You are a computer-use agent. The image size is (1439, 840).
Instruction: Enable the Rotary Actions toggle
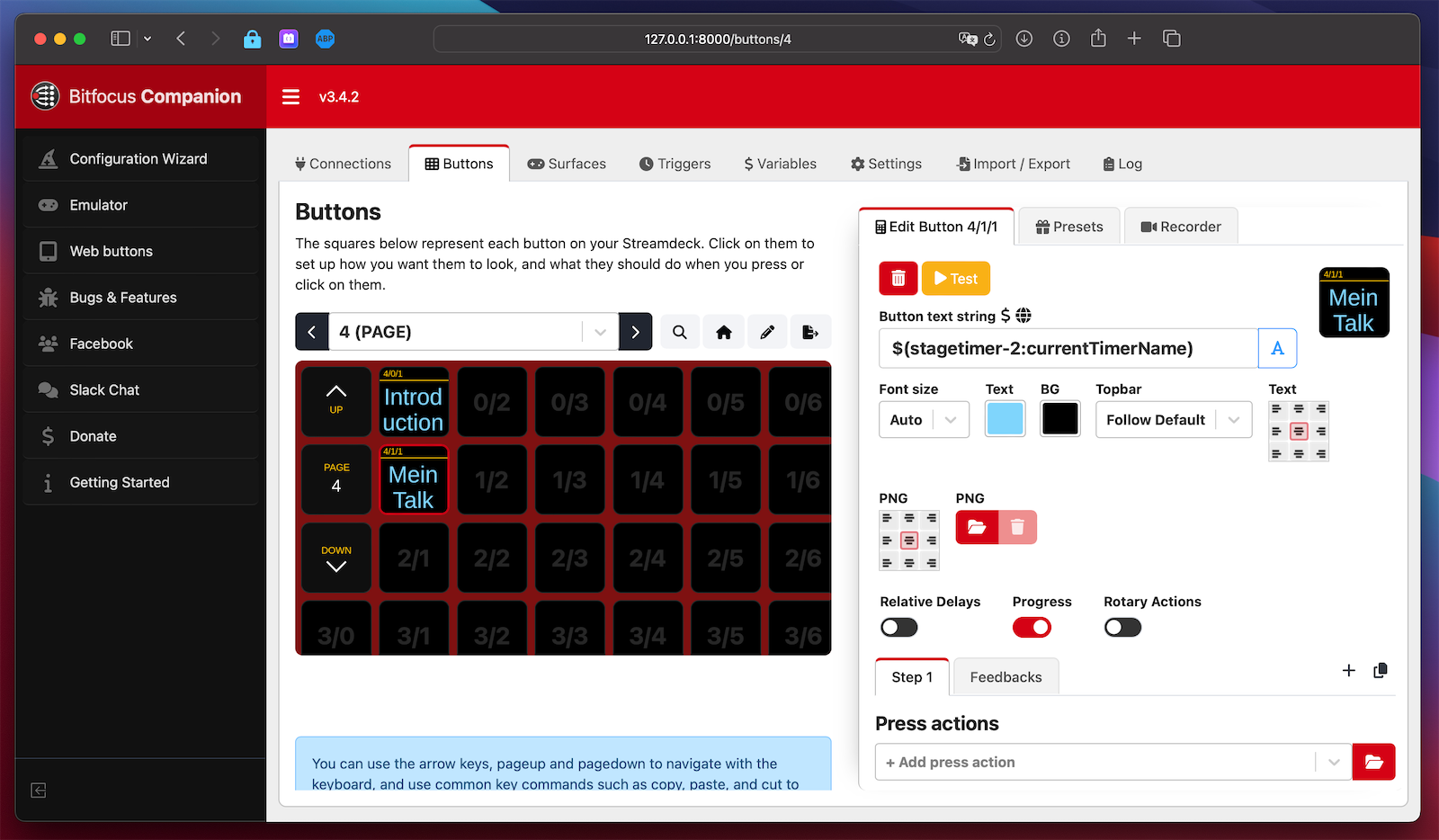(1122, 627)
